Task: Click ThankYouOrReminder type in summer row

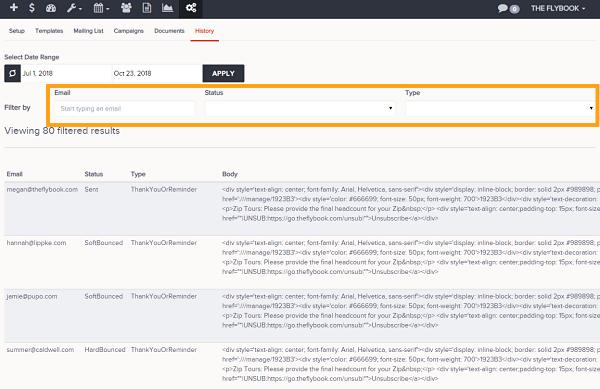Action: (164, 350)
